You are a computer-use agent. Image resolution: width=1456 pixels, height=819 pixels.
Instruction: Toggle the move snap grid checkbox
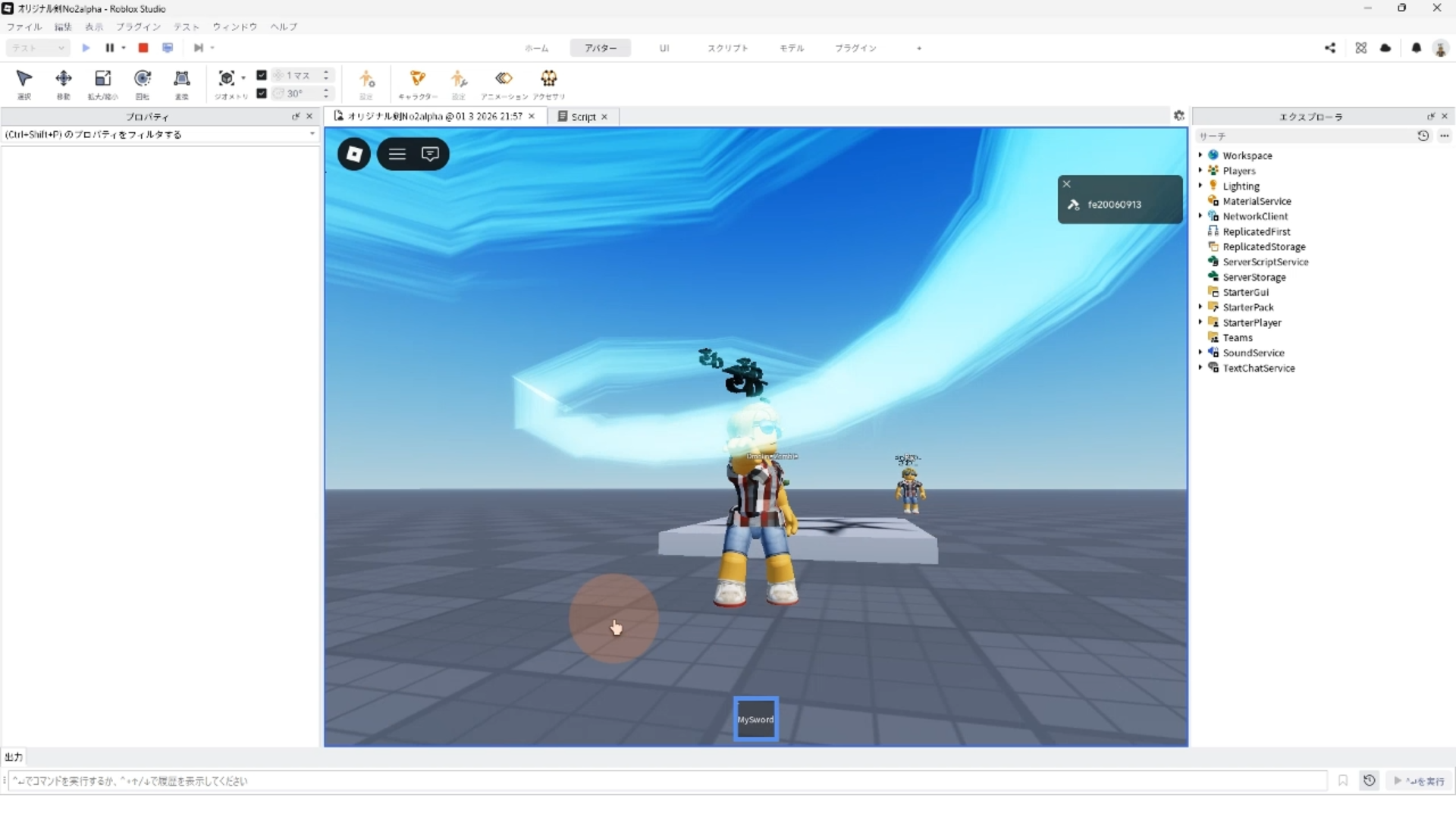click(262, 75)
